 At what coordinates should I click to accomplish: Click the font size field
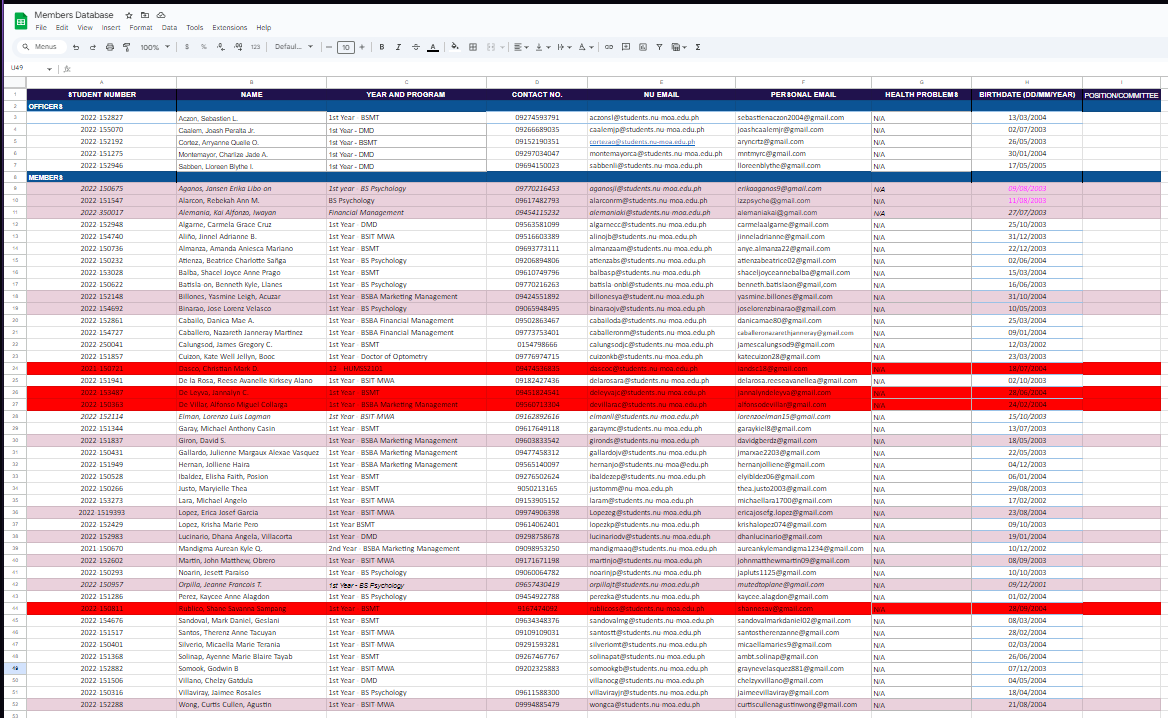coord(346,47)
